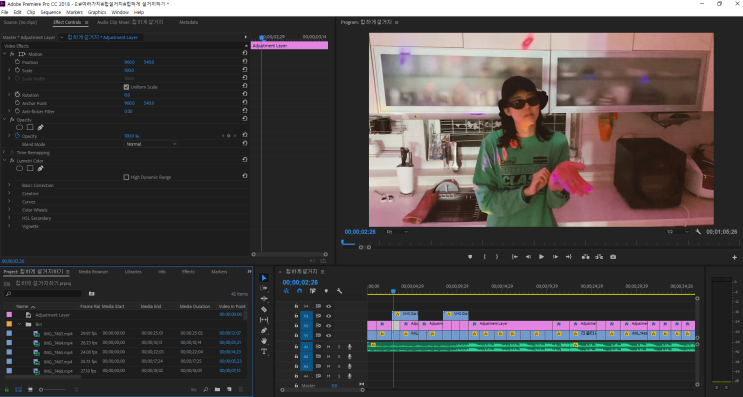Click Mark In bracket button
Image resolution: width=743 pixels, height=397 pixels.
(x=484, y=257)
